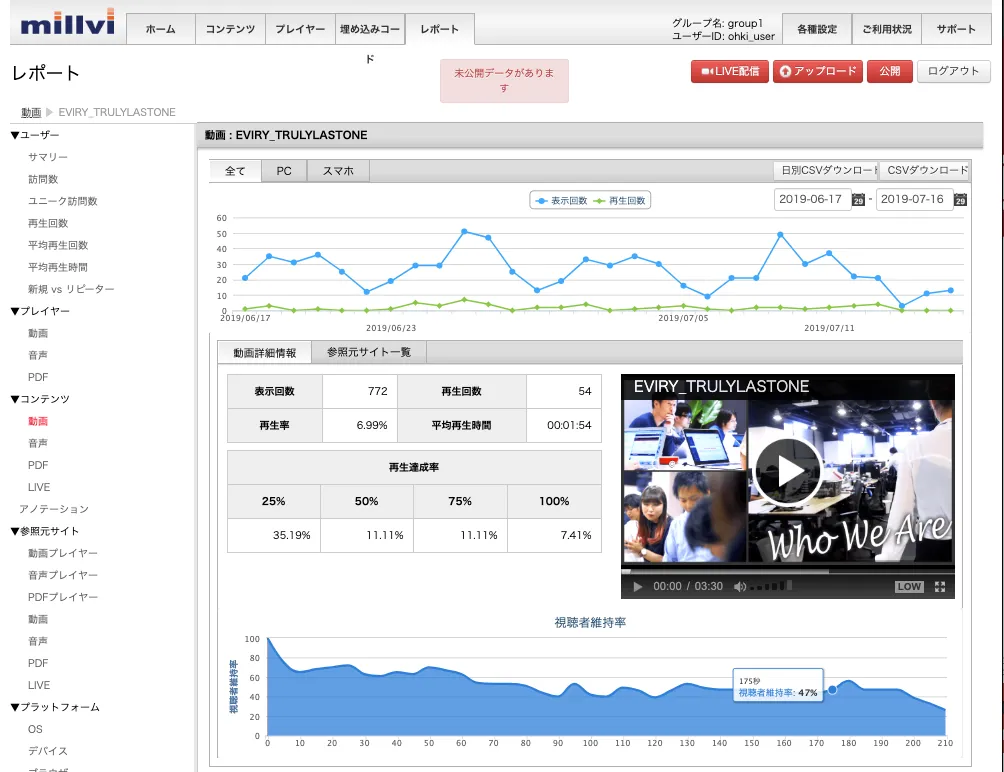This screenshot has height=772, width=1004.
Task: Open calendar picker for start date
Action: pos(858,200)
